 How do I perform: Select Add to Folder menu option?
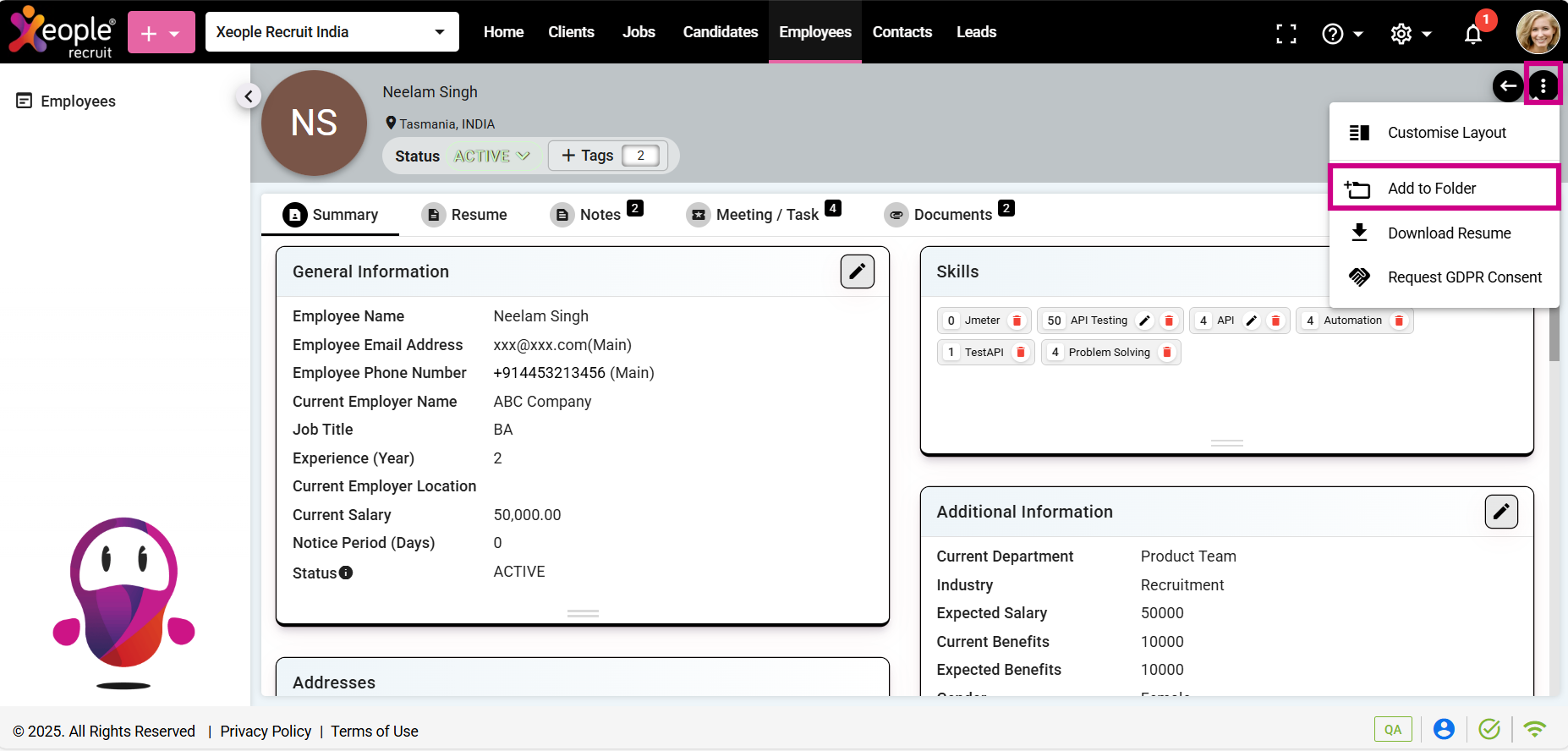1444,188
